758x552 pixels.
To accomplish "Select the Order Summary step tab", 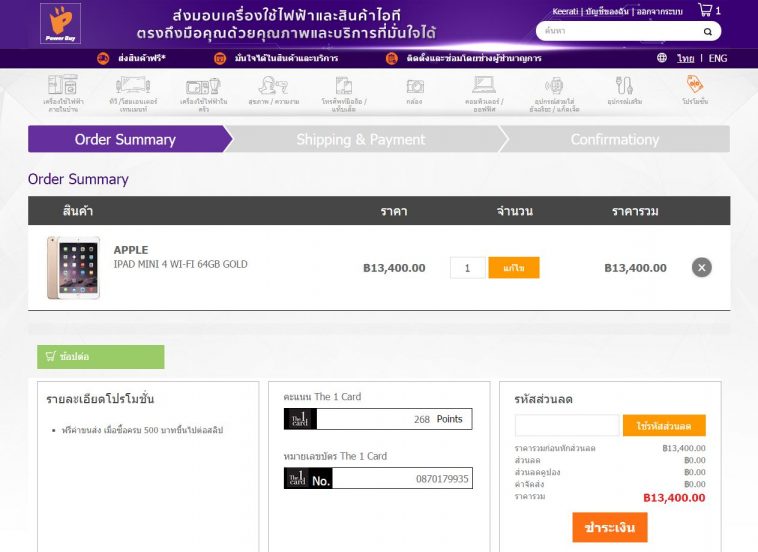I will 126,139.
